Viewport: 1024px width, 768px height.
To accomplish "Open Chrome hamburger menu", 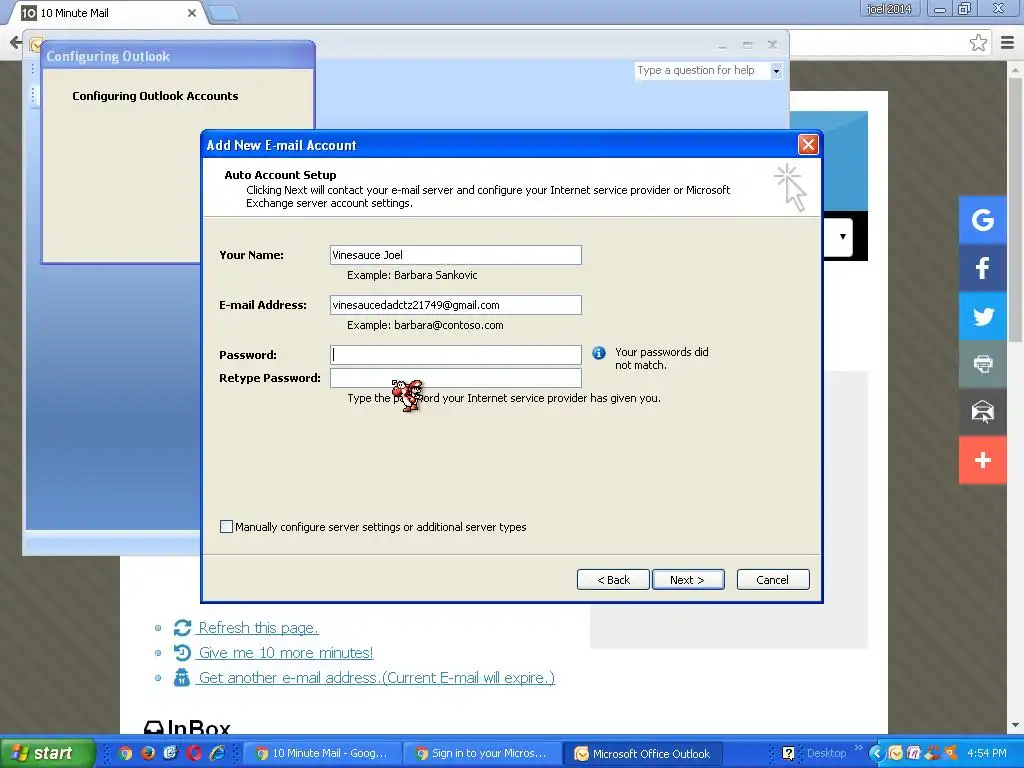I will (1007, 43).
